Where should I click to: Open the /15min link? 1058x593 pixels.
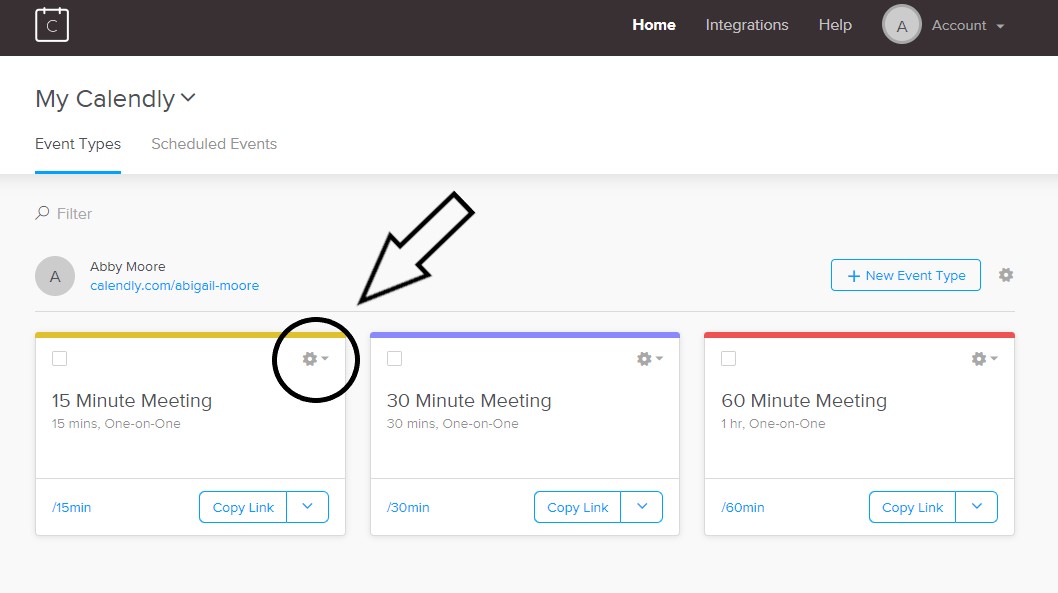(x=72, y=507)
